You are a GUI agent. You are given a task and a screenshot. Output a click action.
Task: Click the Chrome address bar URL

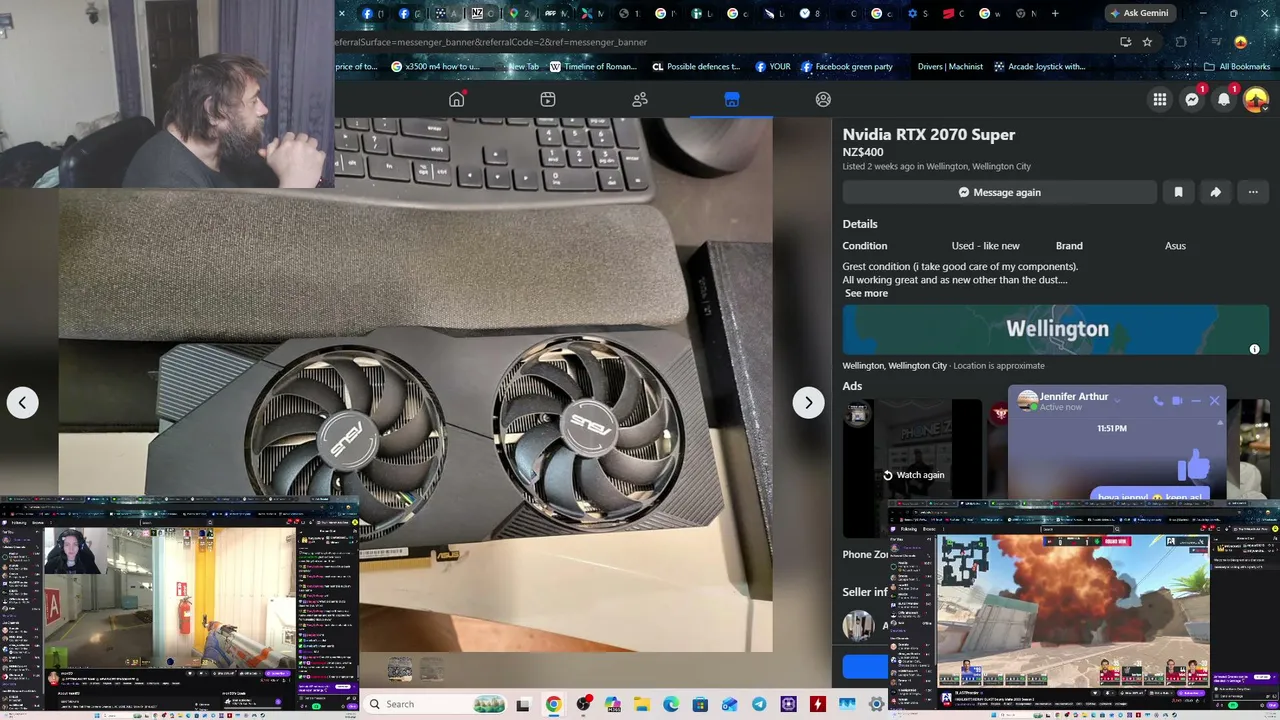(492, 42)
